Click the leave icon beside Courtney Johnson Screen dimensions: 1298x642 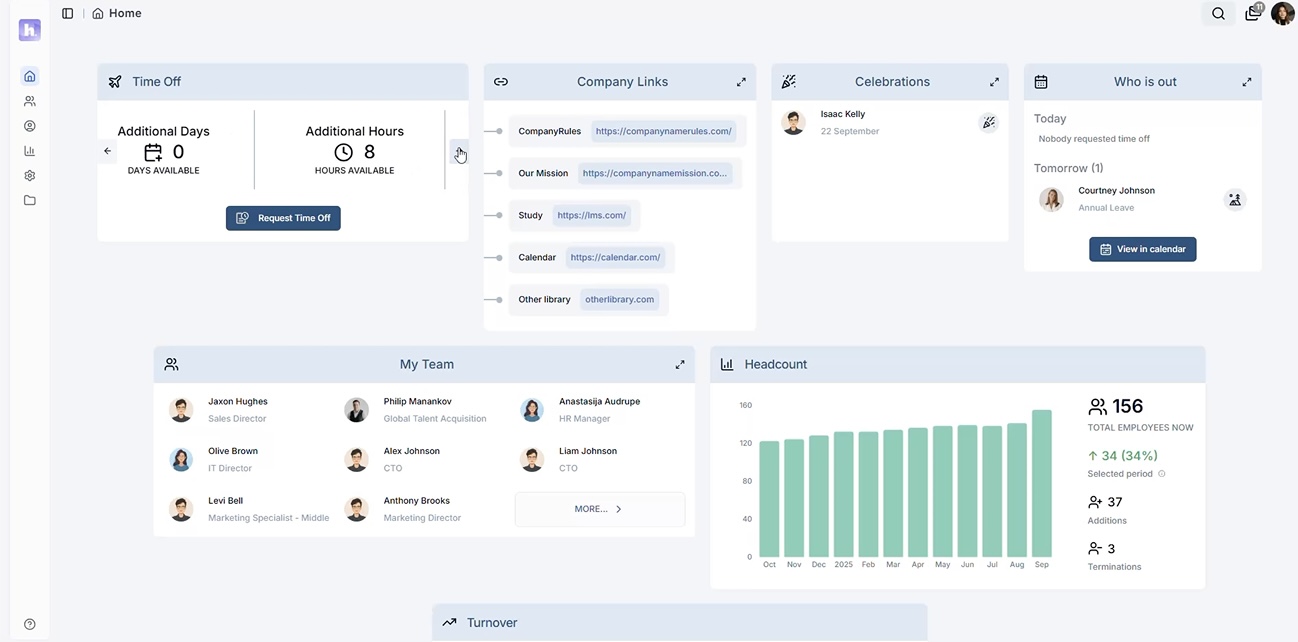1235,200
